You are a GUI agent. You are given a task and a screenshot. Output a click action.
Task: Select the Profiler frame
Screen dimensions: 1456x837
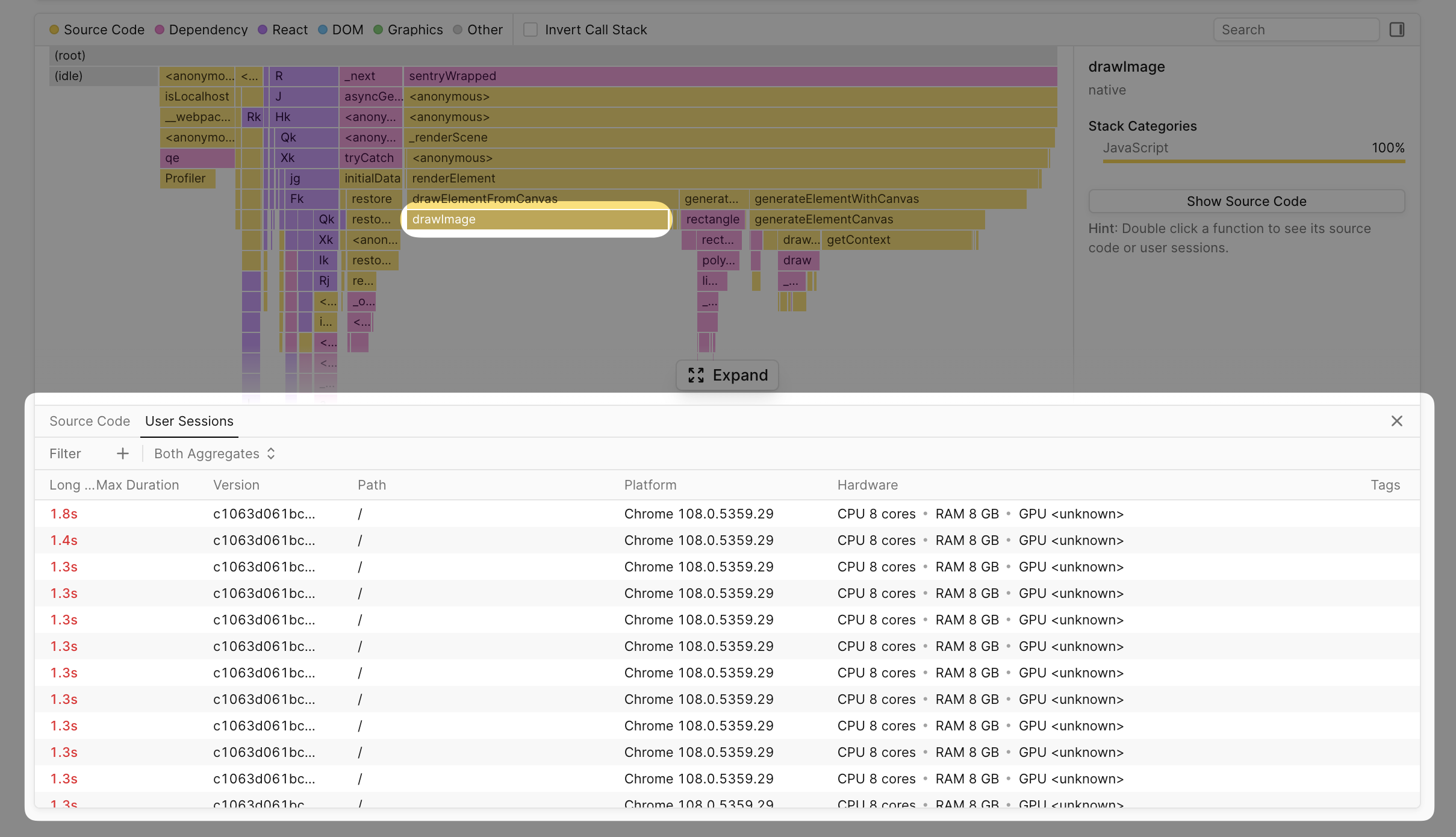(187, 178)
